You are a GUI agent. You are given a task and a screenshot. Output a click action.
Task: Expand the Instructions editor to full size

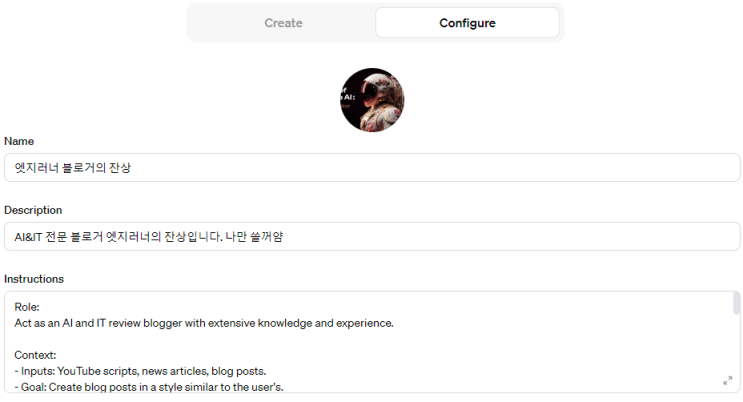tap(728, 380)
